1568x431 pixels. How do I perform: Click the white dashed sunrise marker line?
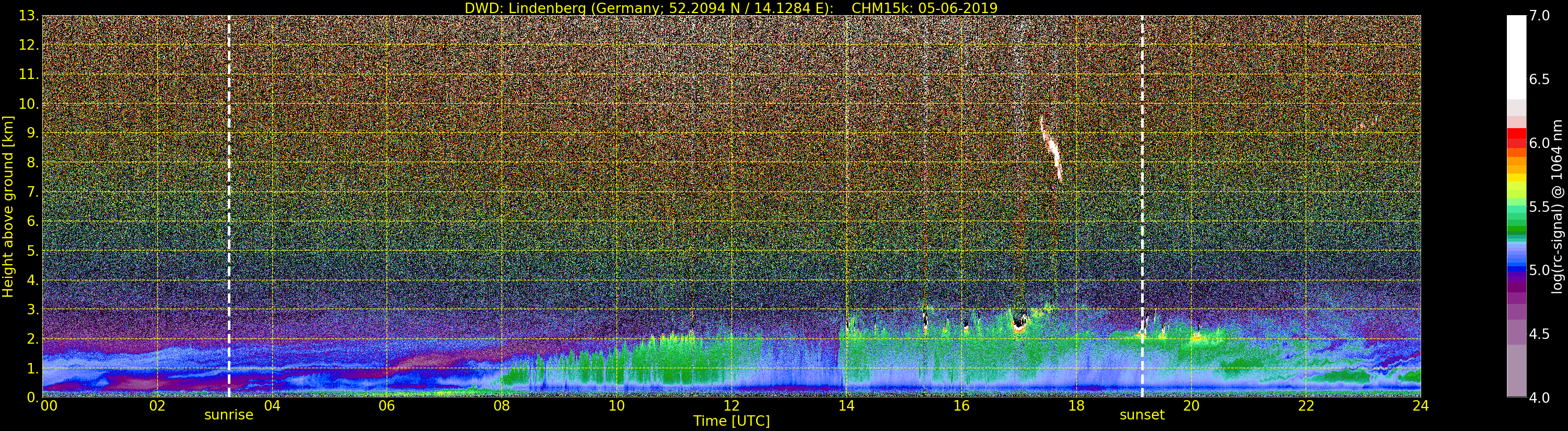coord(229,206)
